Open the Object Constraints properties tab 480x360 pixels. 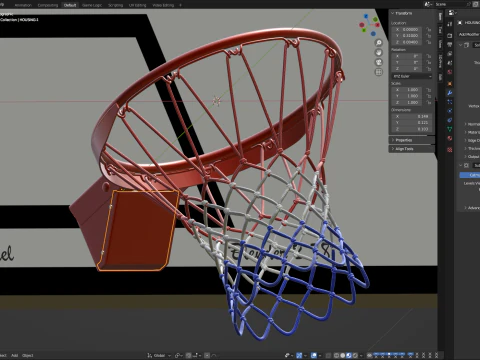click(450, 120)
